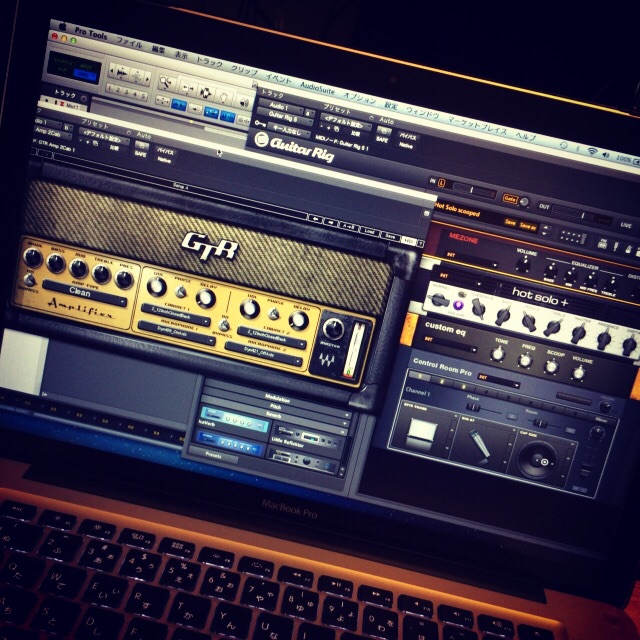Click the GTR undo left-arrow icon
Screen dimensions: 640x640
point(316,219)
